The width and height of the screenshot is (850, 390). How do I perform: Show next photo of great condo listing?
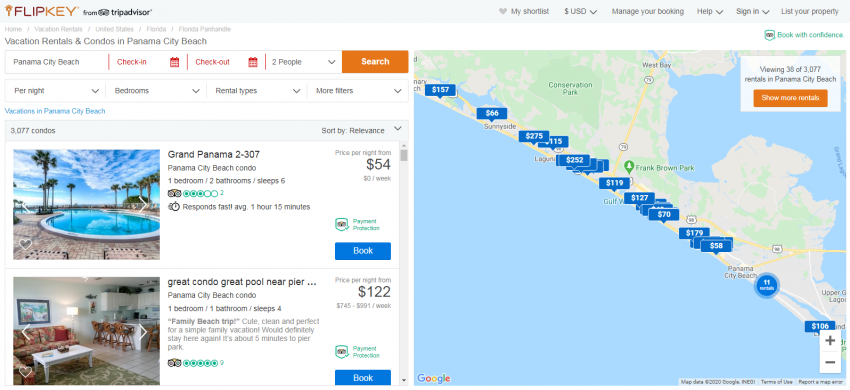click(x=143, y=332)
